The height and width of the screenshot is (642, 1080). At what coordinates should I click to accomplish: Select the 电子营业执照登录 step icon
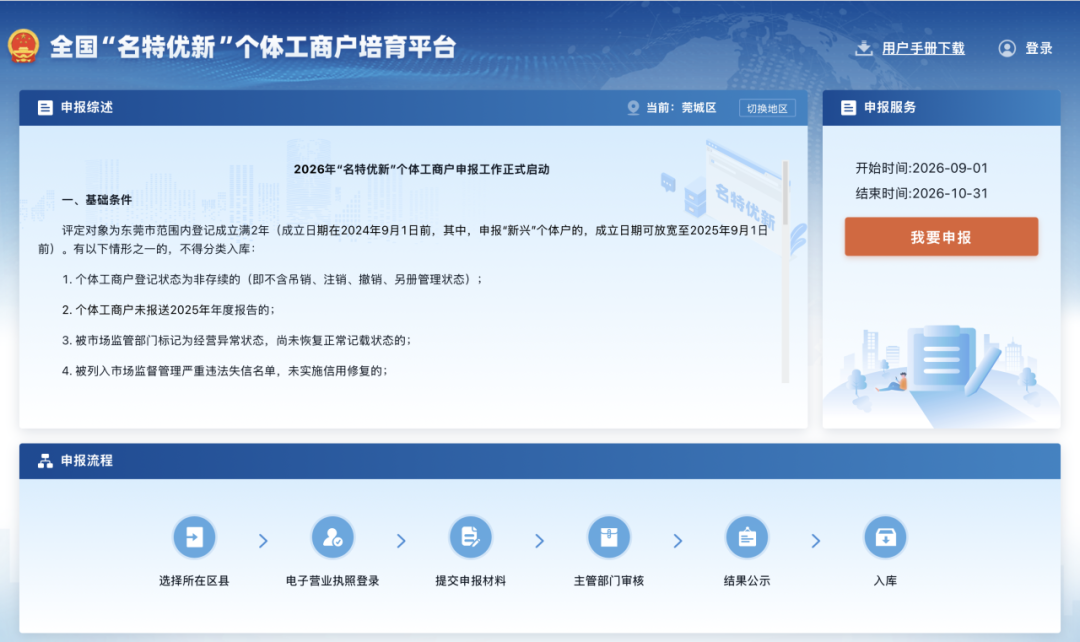click(333, 537)
